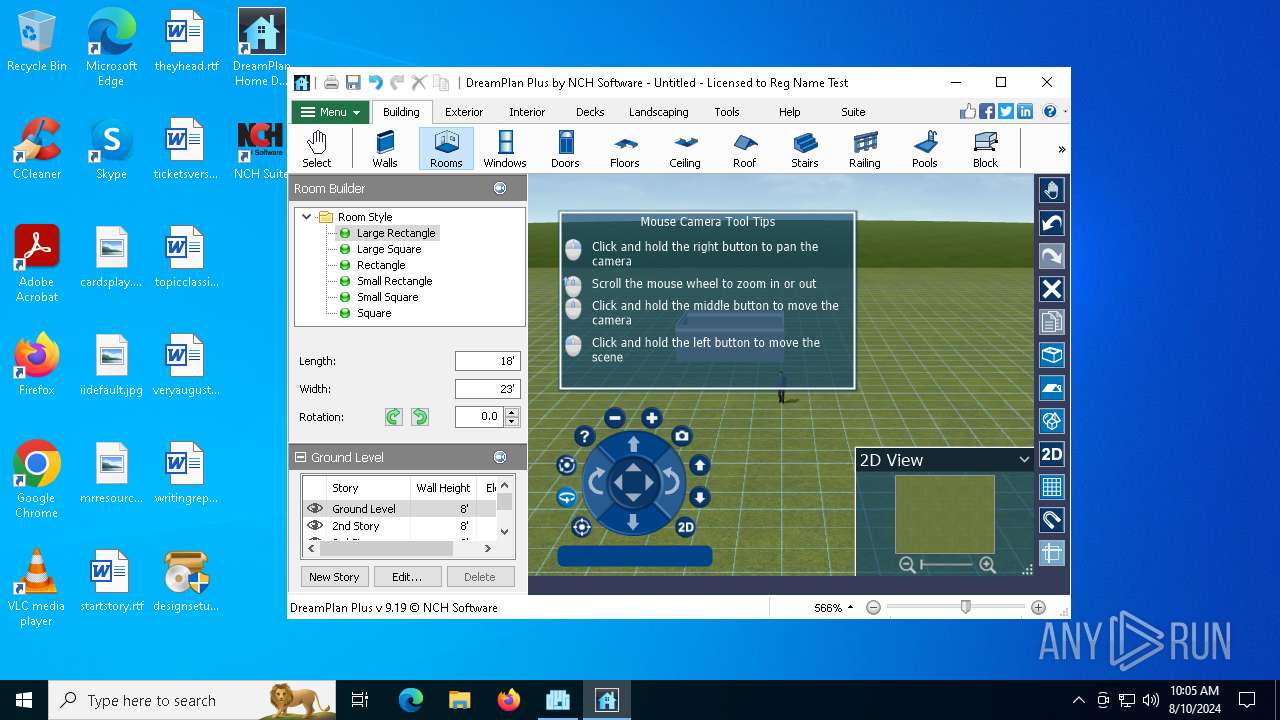Collapse the Ground Level panel
The width and height of the screenshot is (1280, 720).
pos(300,457)
